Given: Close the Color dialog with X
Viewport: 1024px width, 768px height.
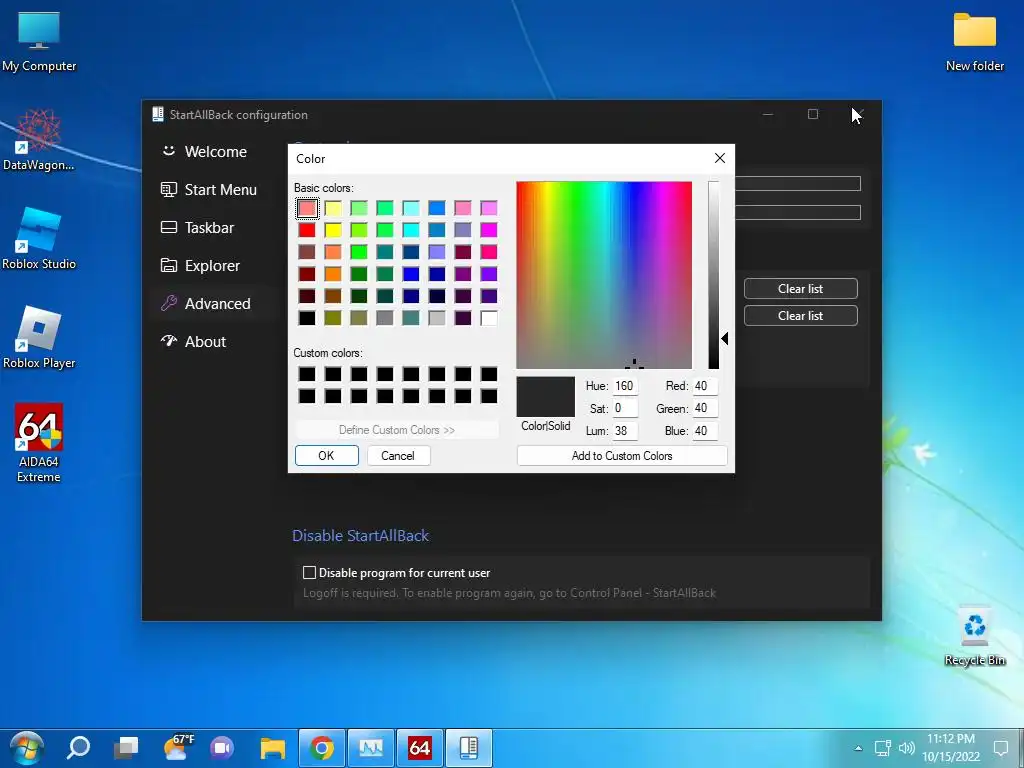Looking at the screenshot, I should click(x=720, y=158).
